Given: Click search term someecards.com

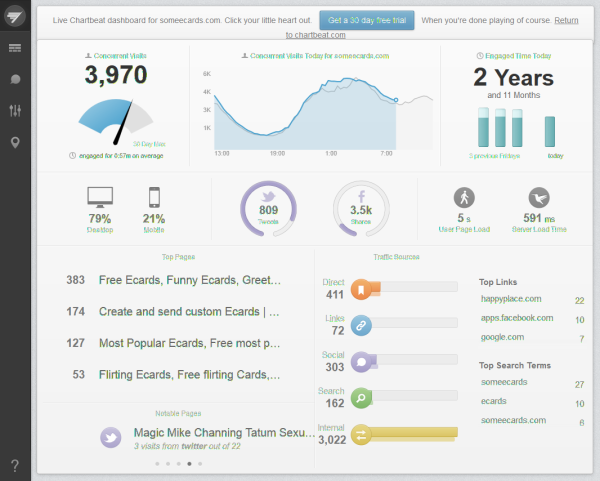Looking at the screenshot, I should click(x=514, y=420).
